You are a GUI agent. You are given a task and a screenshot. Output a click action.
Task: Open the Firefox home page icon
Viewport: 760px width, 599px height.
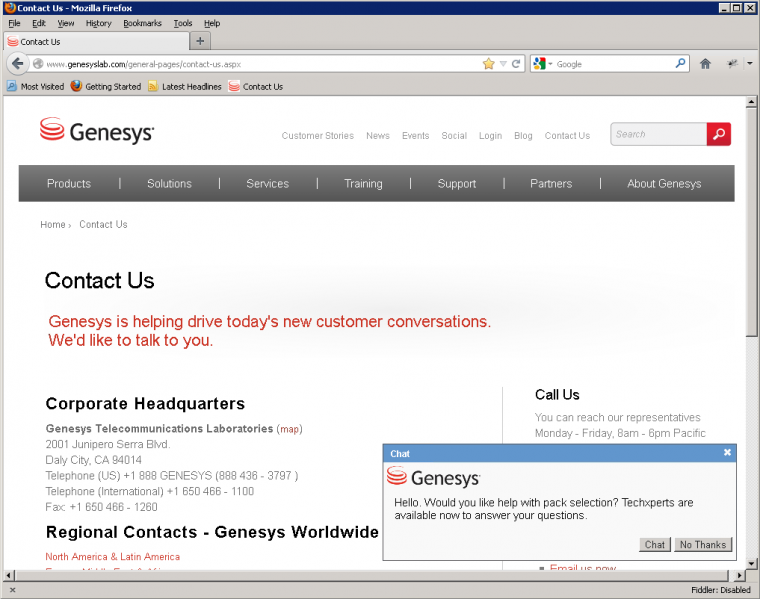705,63
